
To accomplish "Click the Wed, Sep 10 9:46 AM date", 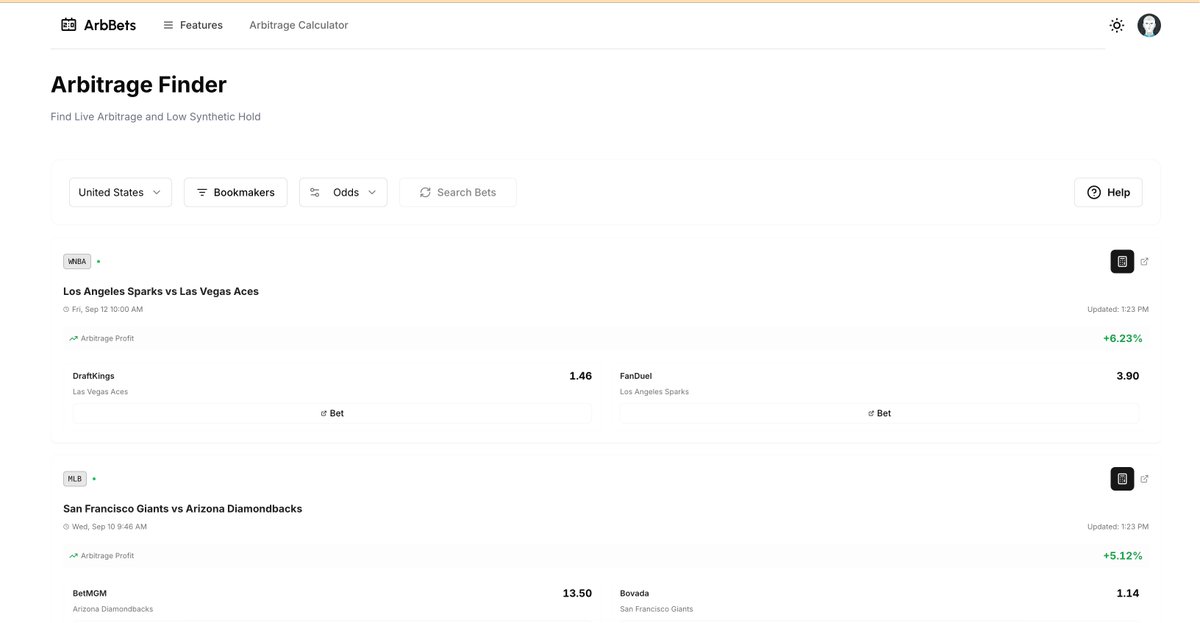I will 109,526.
